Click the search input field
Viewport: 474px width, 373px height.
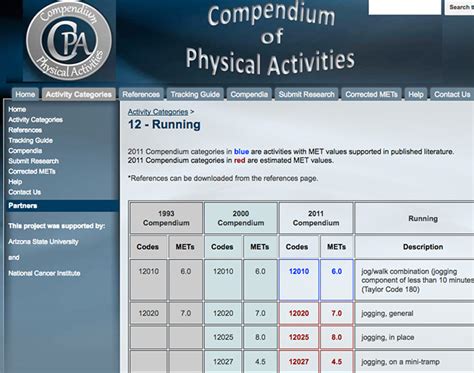405,7
